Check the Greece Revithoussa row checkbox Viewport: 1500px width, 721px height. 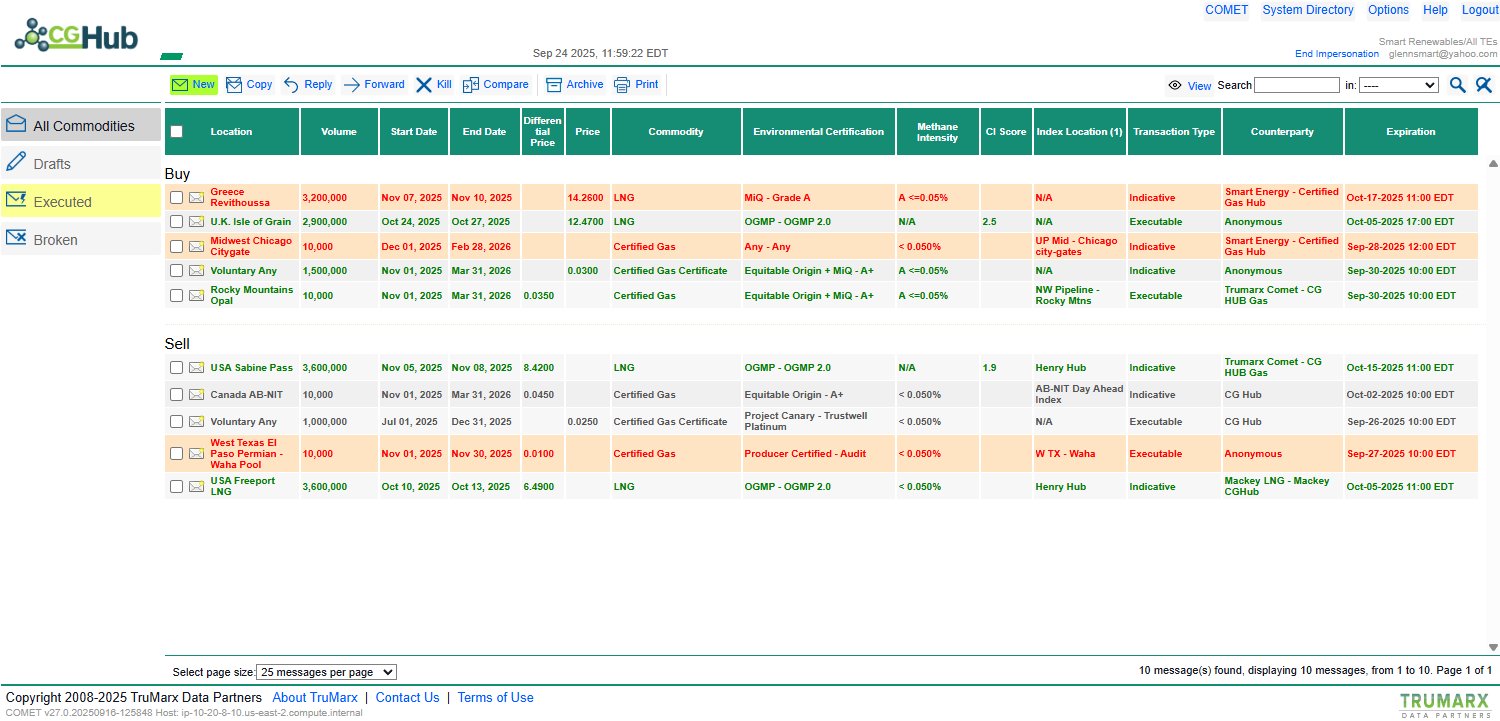[x=177, y=197]
